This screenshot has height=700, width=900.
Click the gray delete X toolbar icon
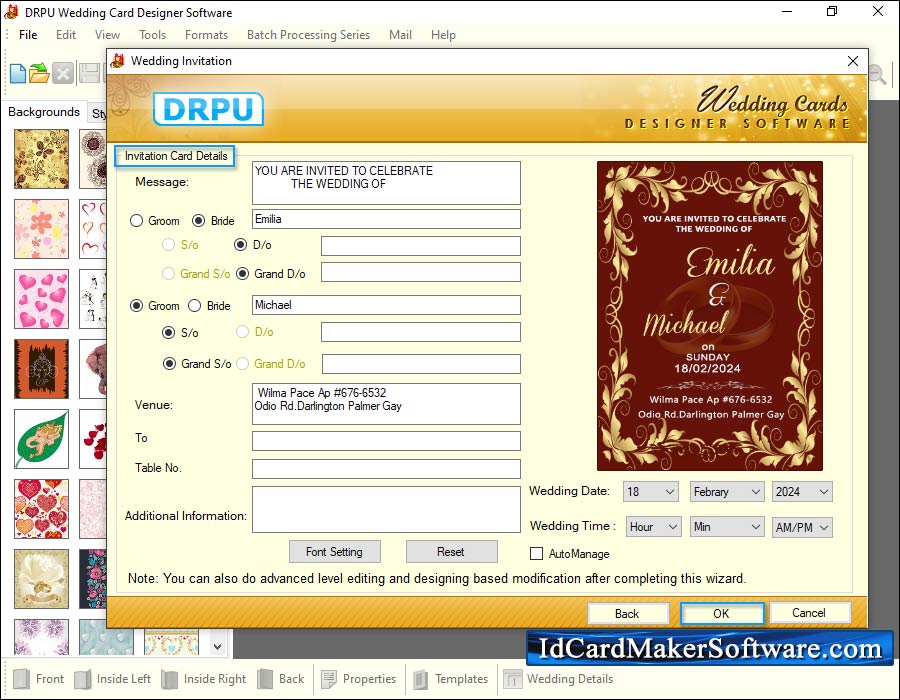point(63,73)
